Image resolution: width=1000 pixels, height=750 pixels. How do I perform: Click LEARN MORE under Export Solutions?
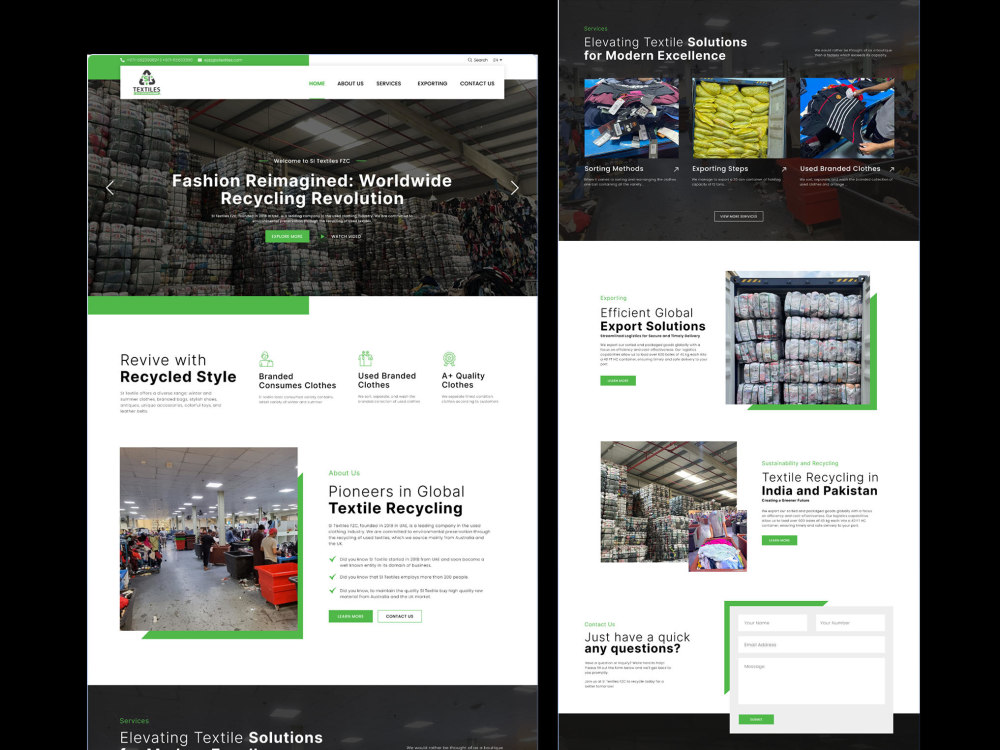[617, 381]
